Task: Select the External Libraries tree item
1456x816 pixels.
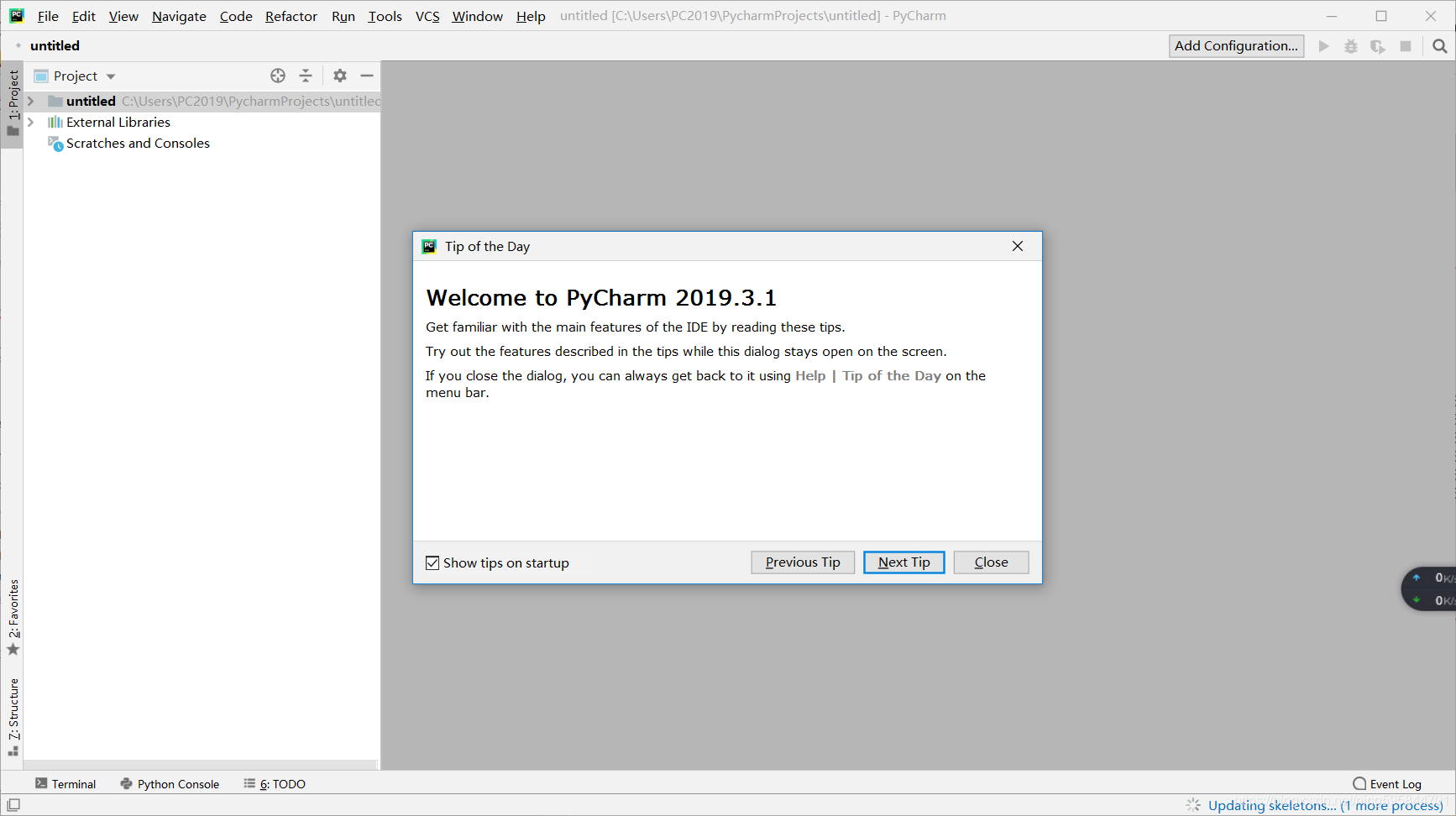Action: tap(118, 122)
